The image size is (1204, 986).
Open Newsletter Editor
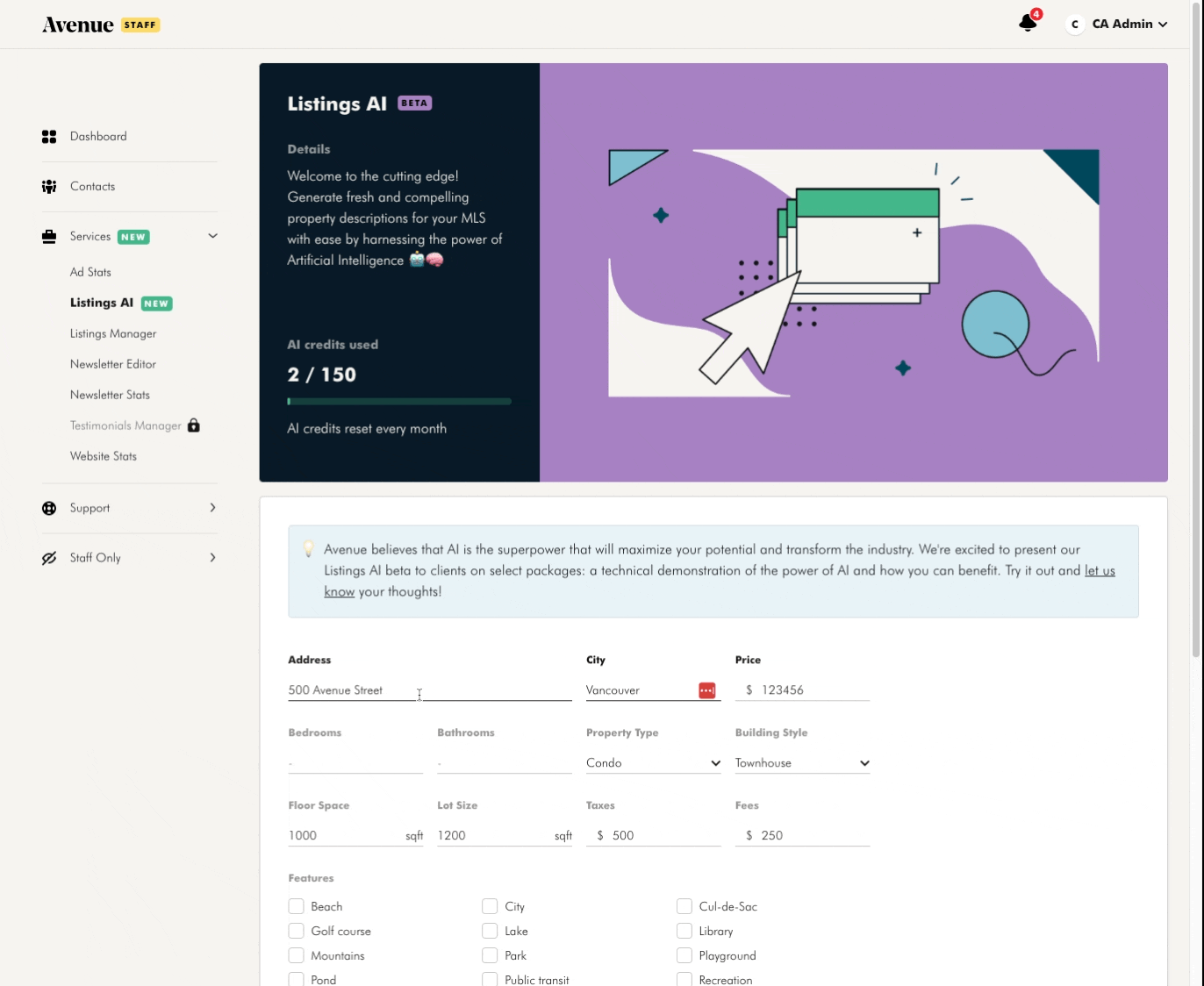coord(113,364)
